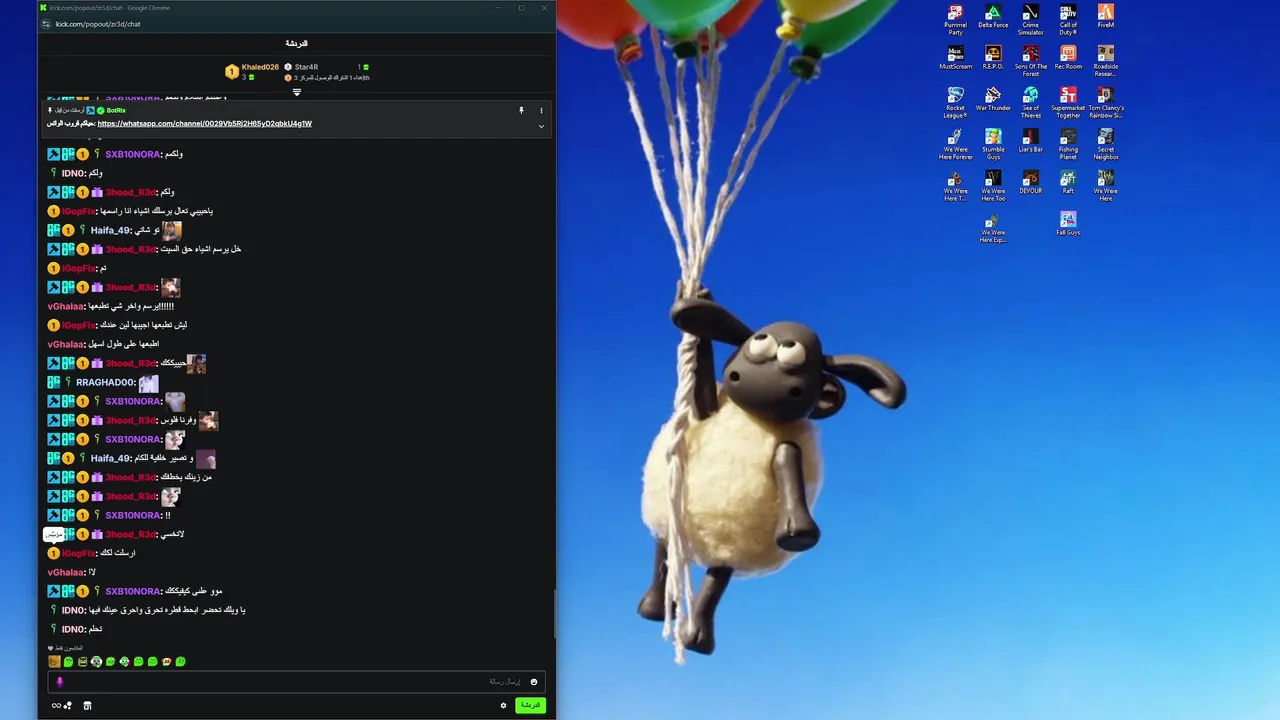The height and width of the screenshot is (720, 1280).
Task: Select the Raft desktop icon
Action: [x=1068, y=182]
